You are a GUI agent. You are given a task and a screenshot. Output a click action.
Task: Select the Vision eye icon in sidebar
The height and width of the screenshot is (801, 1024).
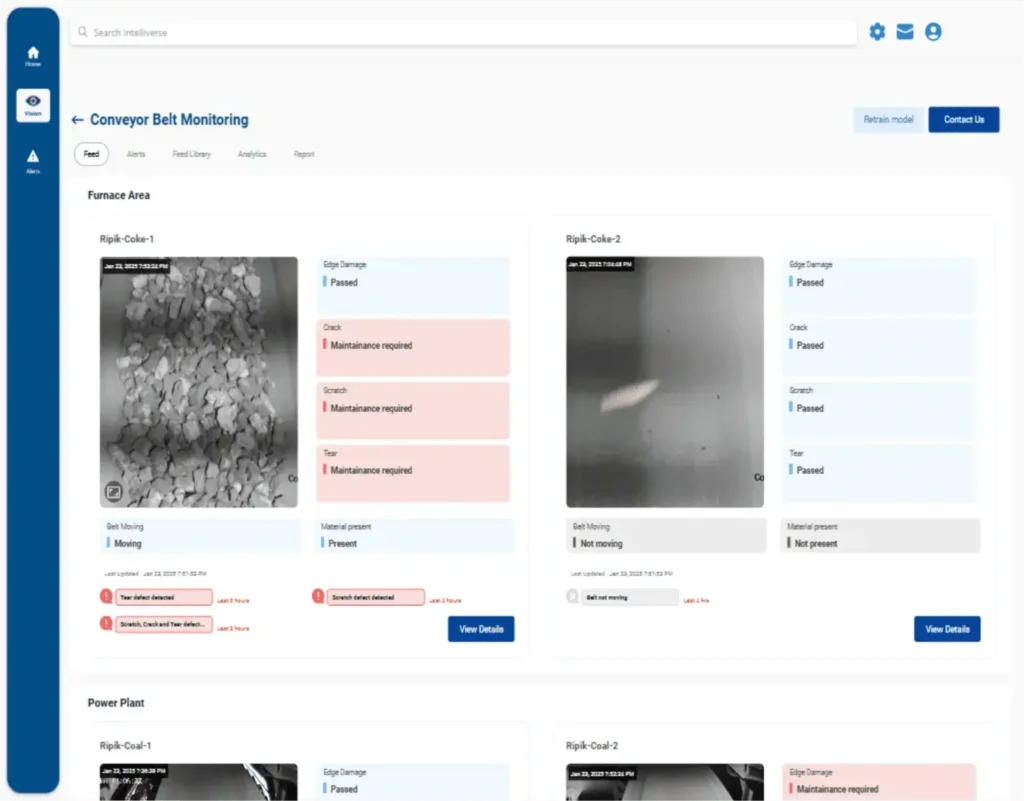click(x=33, y=104)
